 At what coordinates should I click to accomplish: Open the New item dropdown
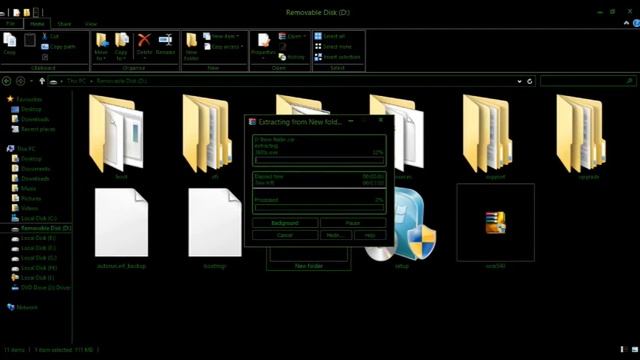point(222,36)
